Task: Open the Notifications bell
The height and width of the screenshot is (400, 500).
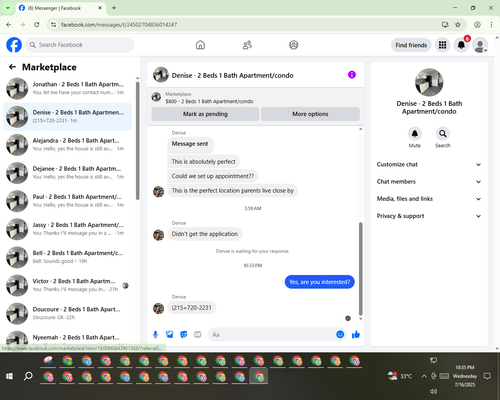Action: [x=461, y=45]
